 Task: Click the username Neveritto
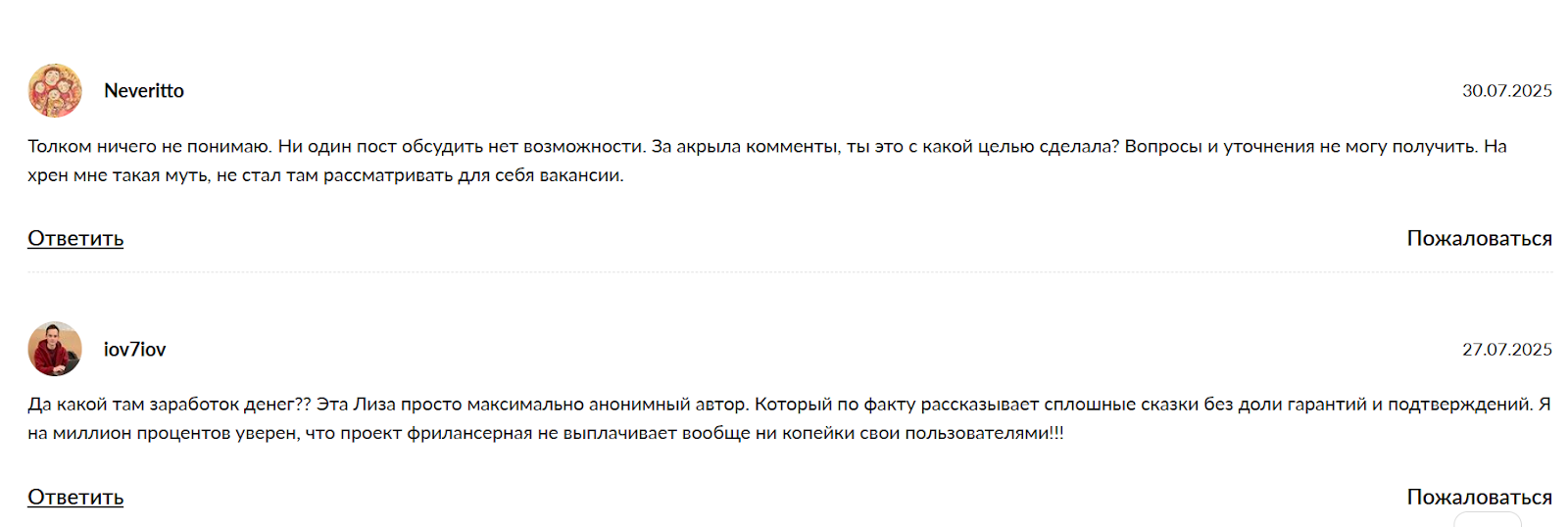pyautogui.click(x=144, y=91)
